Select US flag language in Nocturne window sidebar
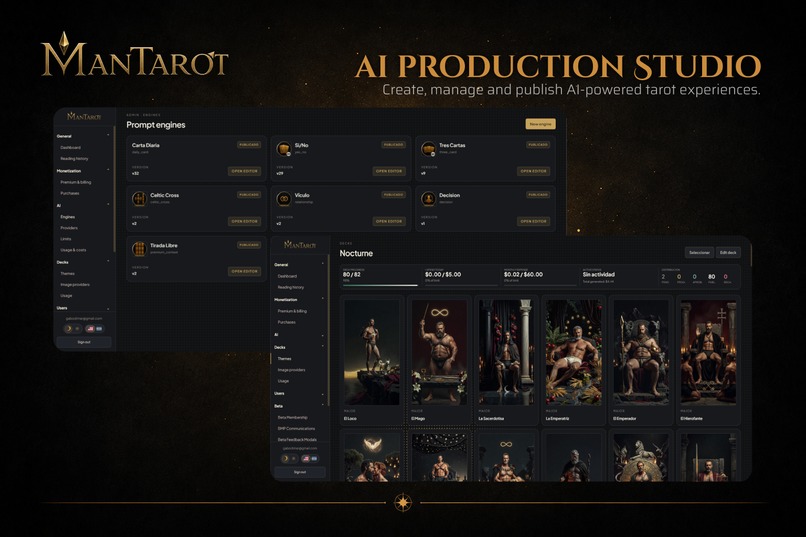 click(306, 458)
